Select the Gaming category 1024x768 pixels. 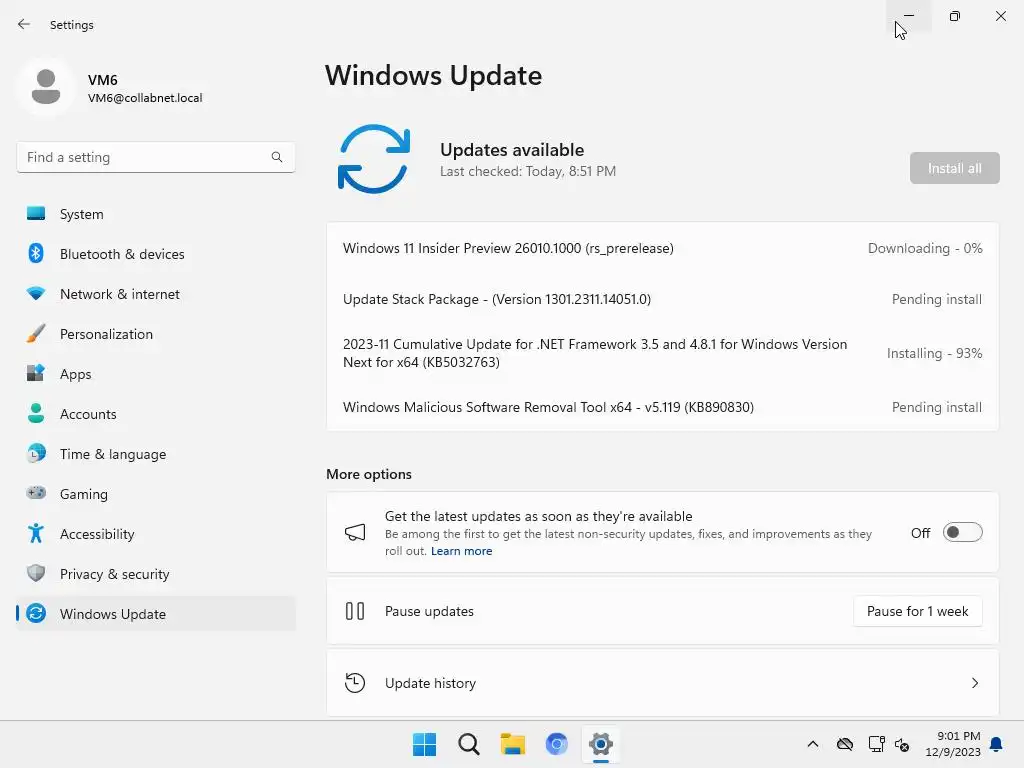[x=156, y=493]
